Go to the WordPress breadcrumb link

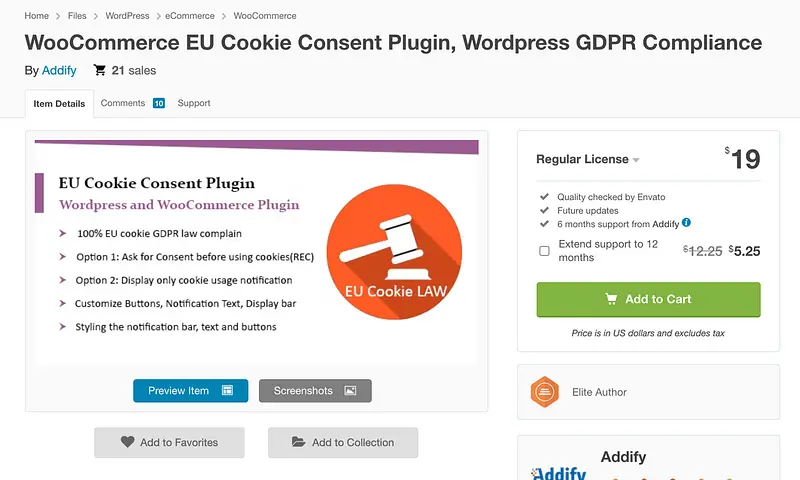(128, 16)
